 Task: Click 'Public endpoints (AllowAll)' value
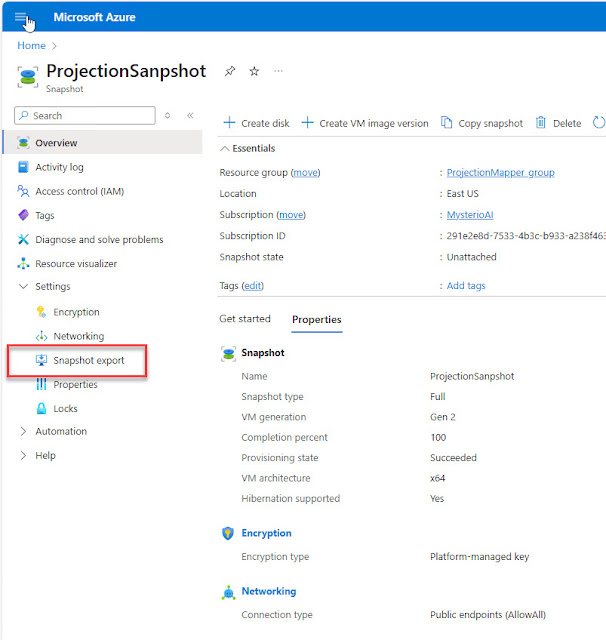(488, 615)
